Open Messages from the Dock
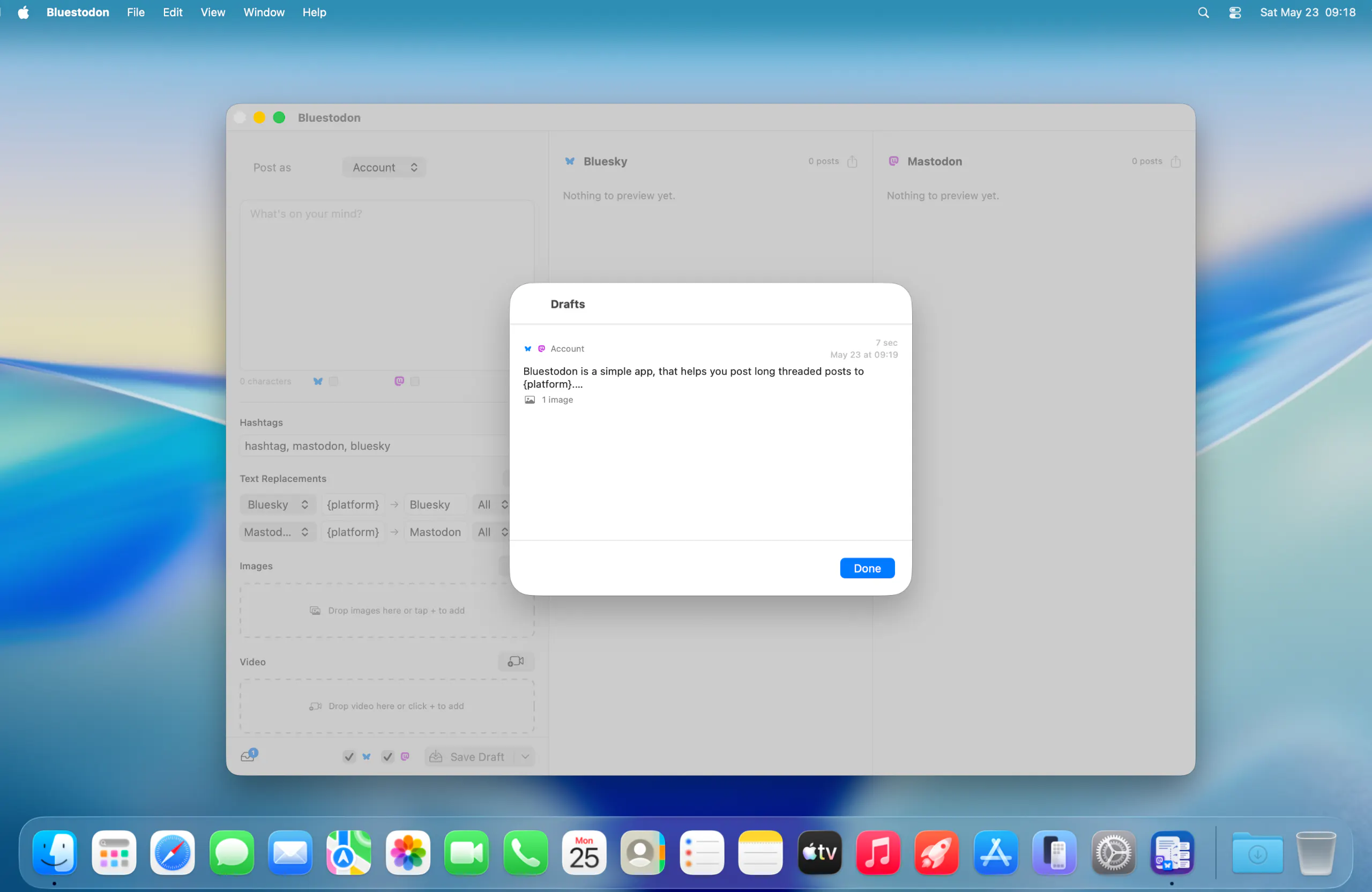 click(x=231, y=852)
